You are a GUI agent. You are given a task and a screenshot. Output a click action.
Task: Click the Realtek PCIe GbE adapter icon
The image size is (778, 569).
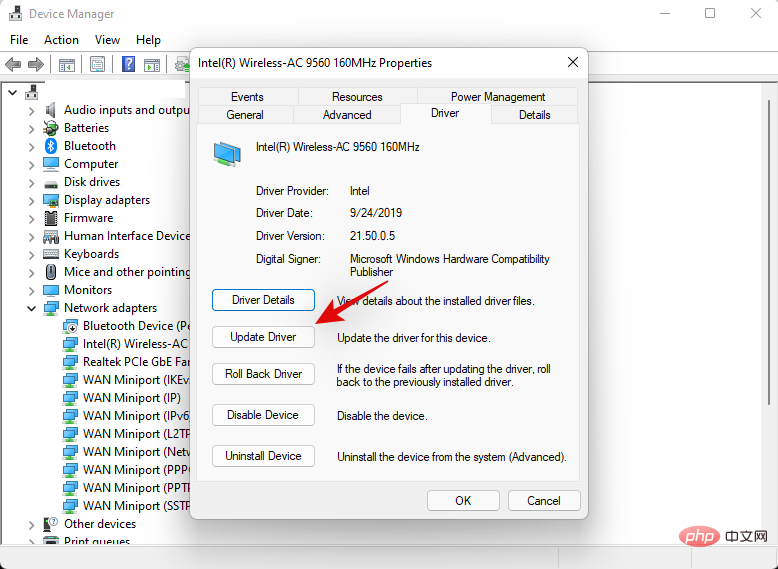(x=70, y=362)
